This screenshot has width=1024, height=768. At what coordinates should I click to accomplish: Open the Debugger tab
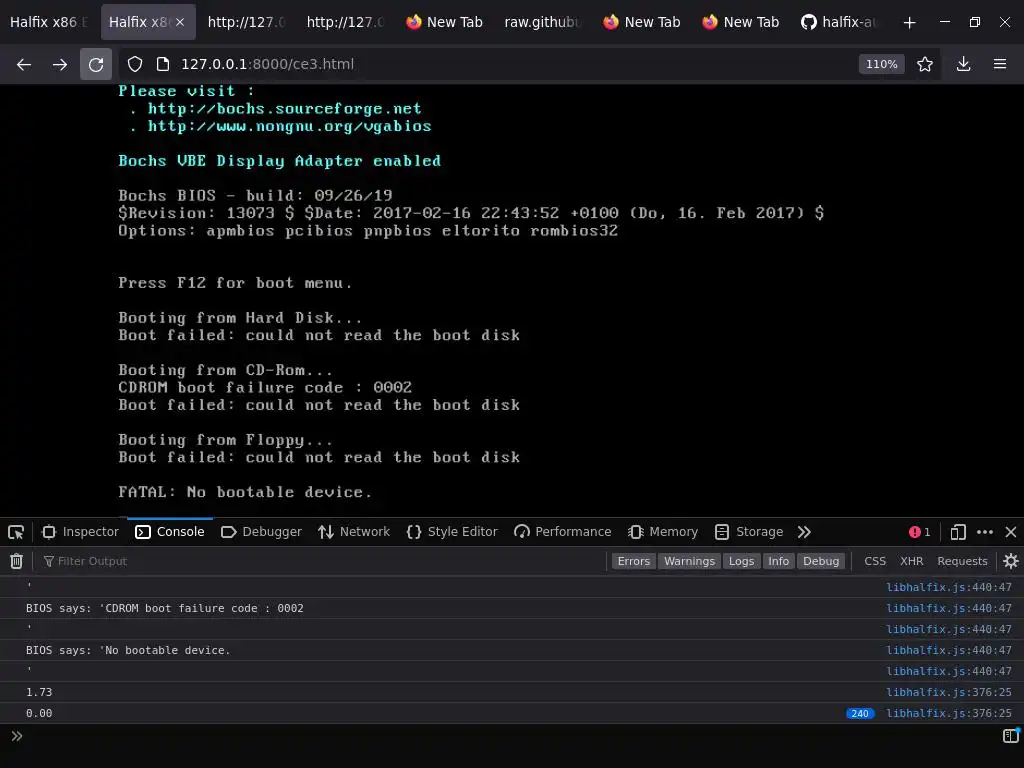pyautogui.click(x=261, y=532)
